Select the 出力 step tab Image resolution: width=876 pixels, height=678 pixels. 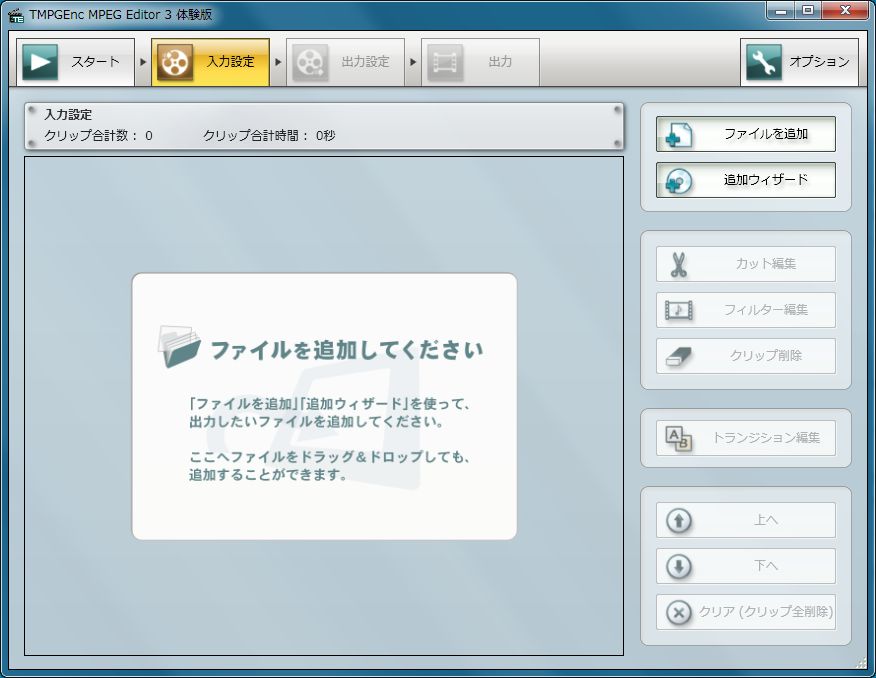[x=480, y=62]
